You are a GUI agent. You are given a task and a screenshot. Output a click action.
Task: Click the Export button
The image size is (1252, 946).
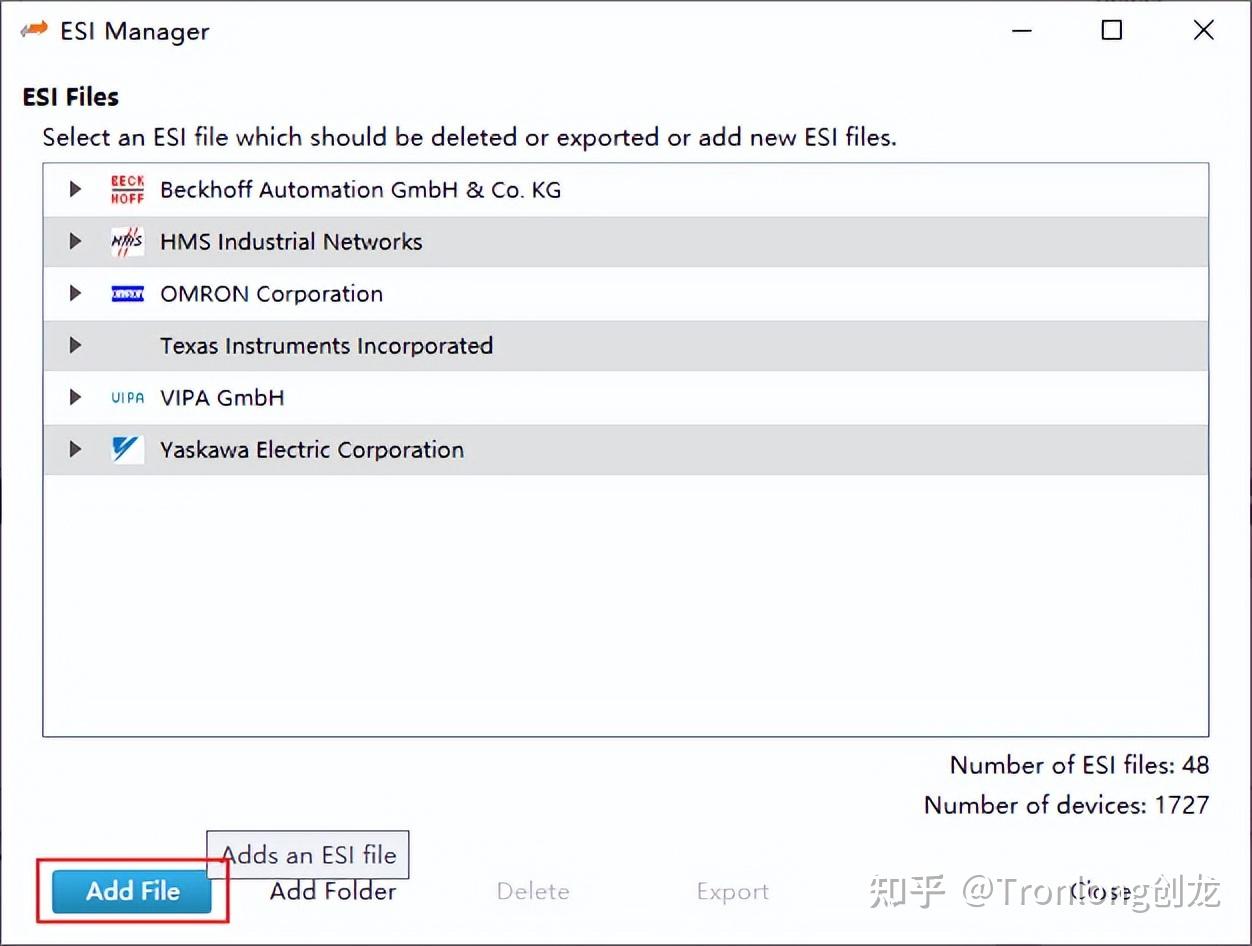(x=733, y=891)
